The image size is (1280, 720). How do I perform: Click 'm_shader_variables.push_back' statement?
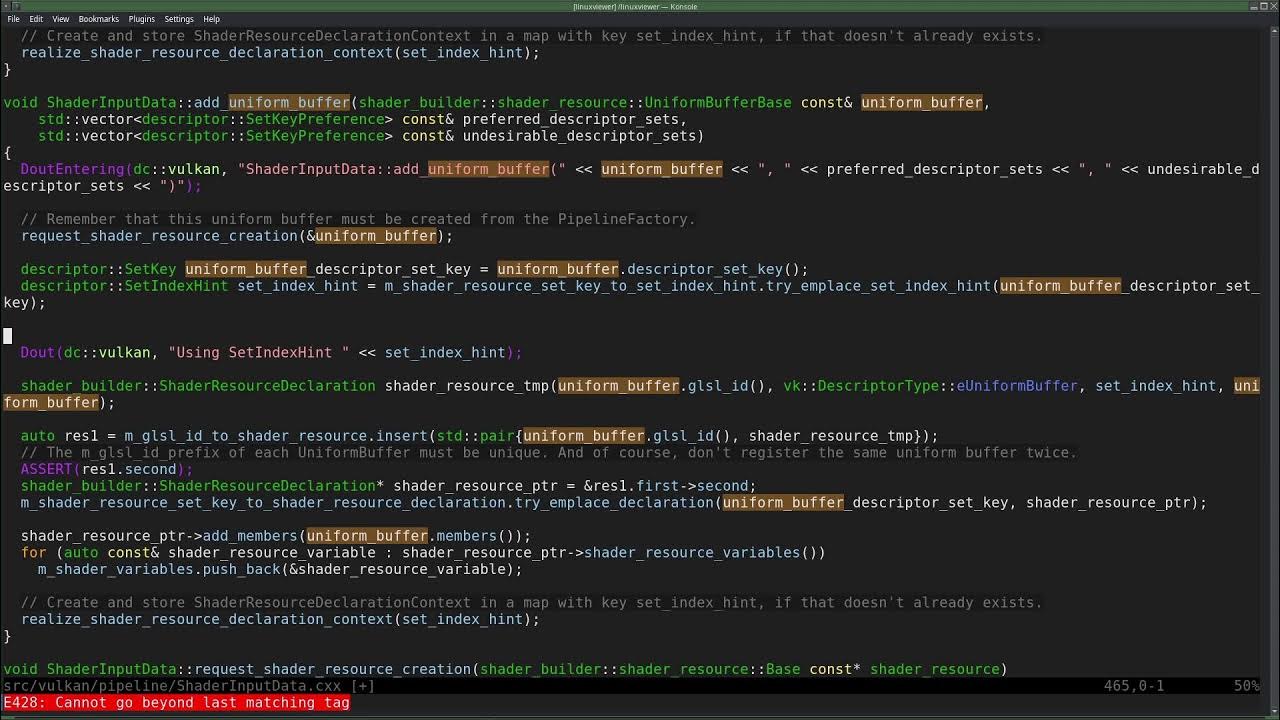point(280,569)
